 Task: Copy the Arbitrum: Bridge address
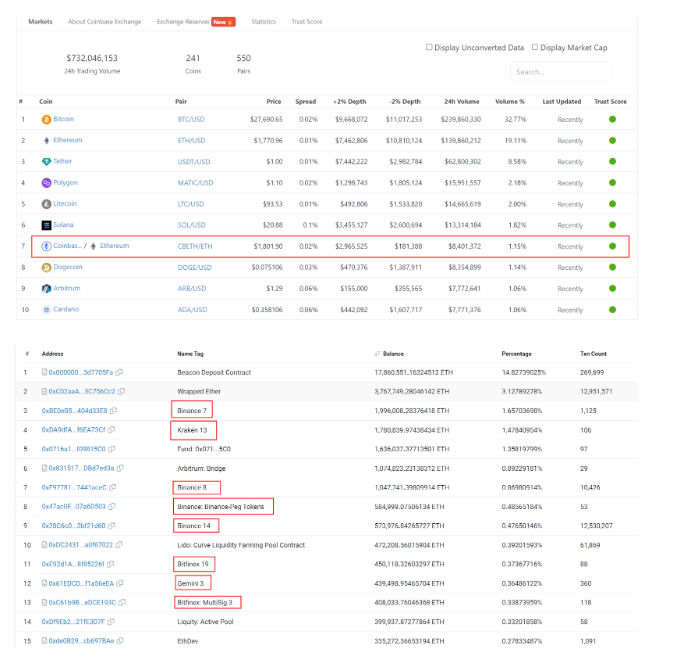[120, 468]
